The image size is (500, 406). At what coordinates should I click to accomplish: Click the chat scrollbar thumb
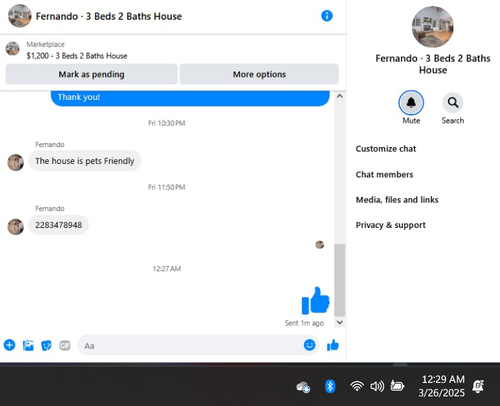tap(340, 280)
